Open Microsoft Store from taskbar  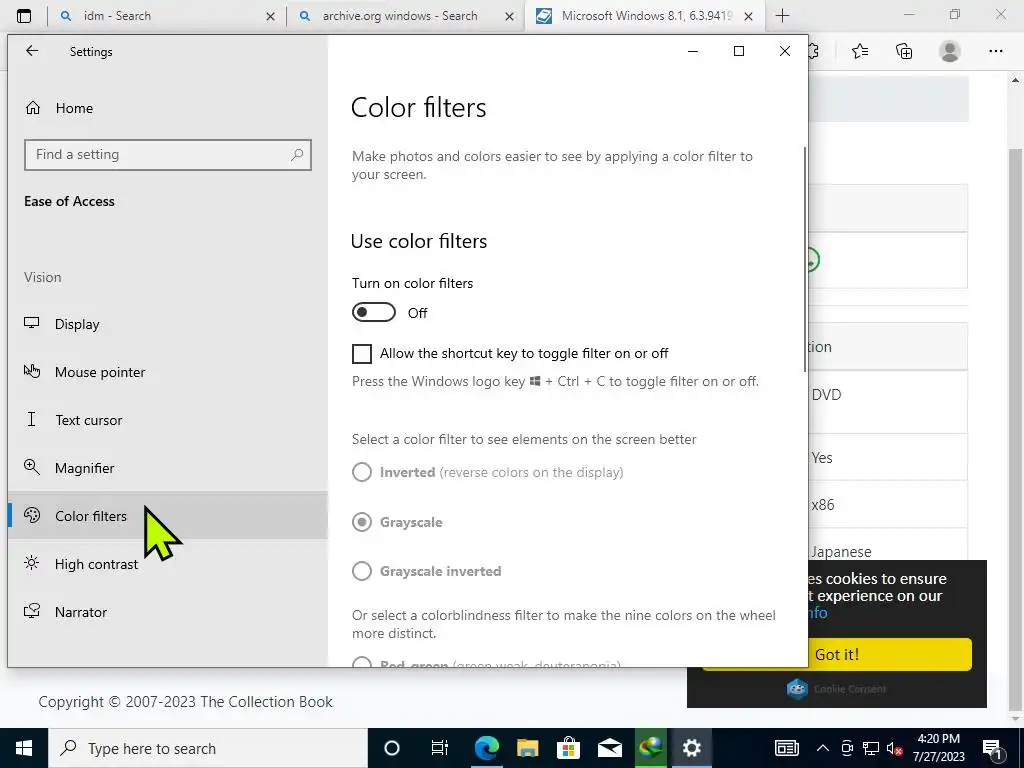[569, 748]
